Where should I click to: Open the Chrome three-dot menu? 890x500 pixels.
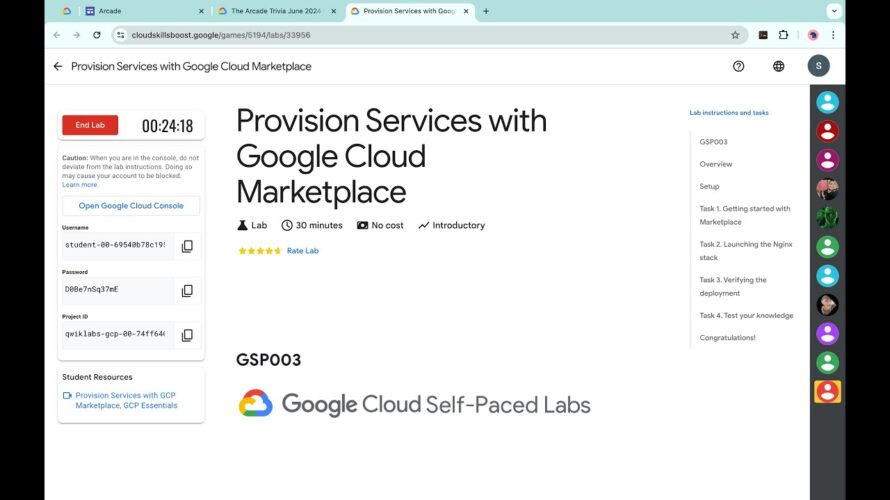coord(833,35)
